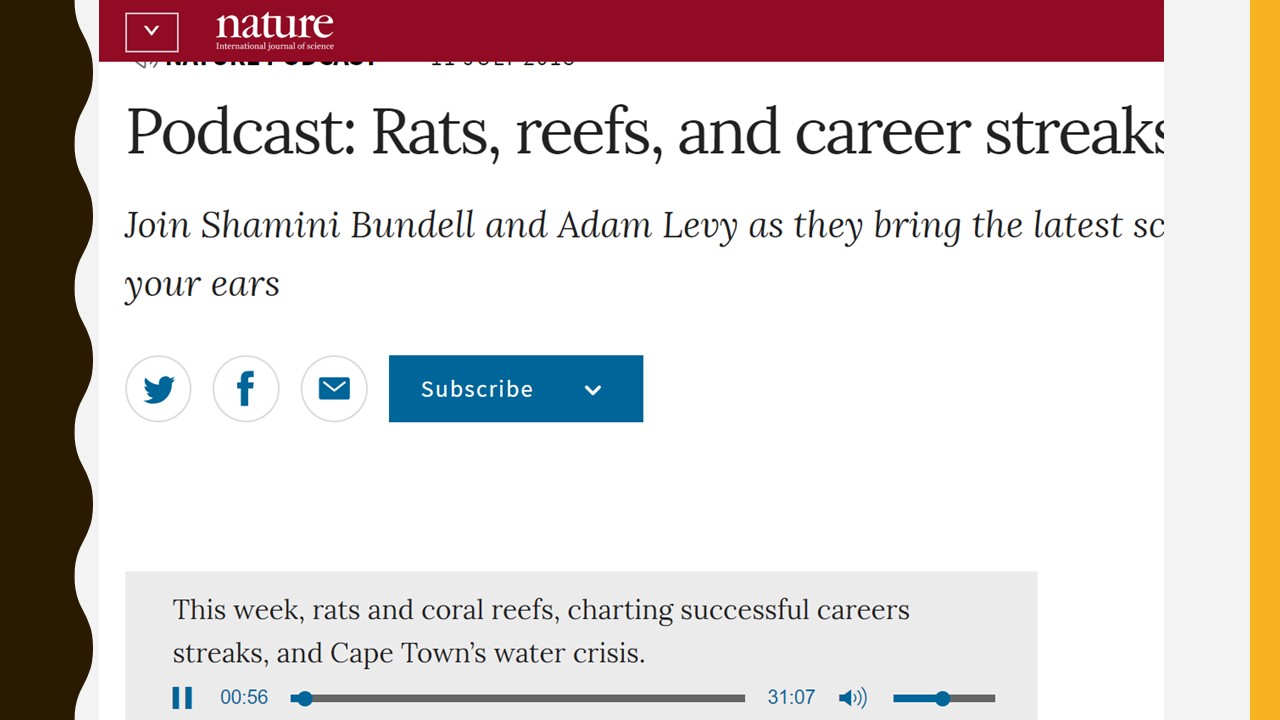This screenshot has width=1280, height=720.
Task: Click the total duration 31:07 label
Action: click(791, 698)
